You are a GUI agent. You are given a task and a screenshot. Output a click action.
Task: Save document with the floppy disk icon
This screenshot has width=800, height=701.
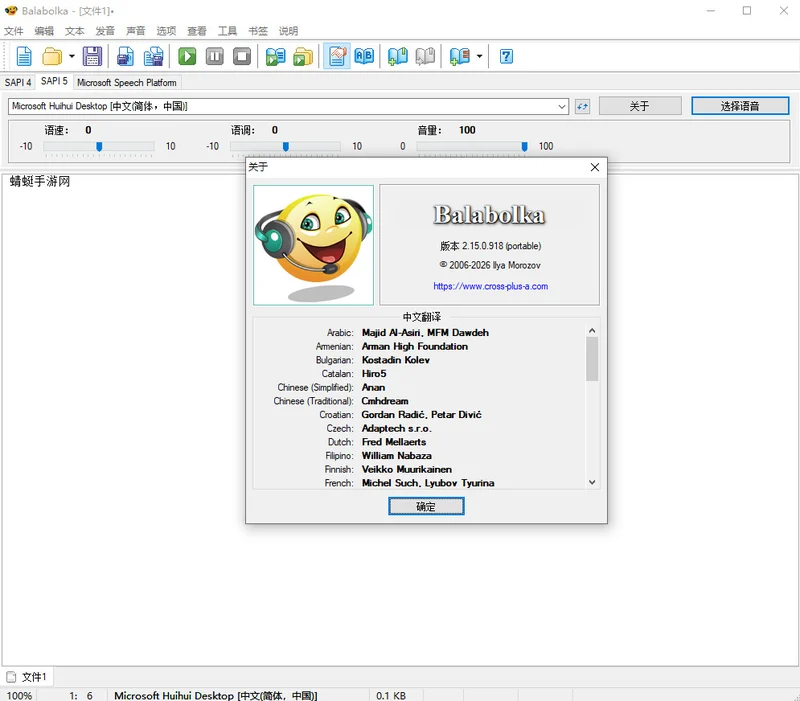click(92, 56)
